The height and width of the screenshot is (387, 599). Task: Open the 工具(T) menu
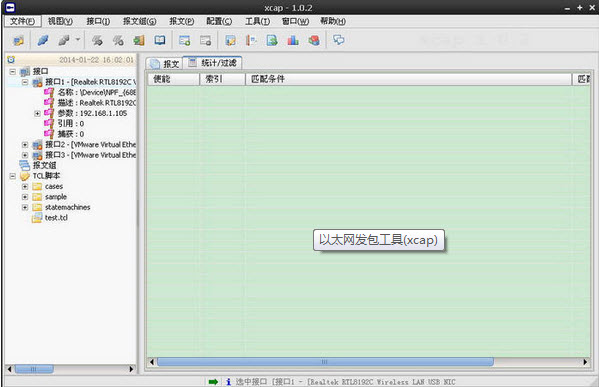(x=257, y=21)
